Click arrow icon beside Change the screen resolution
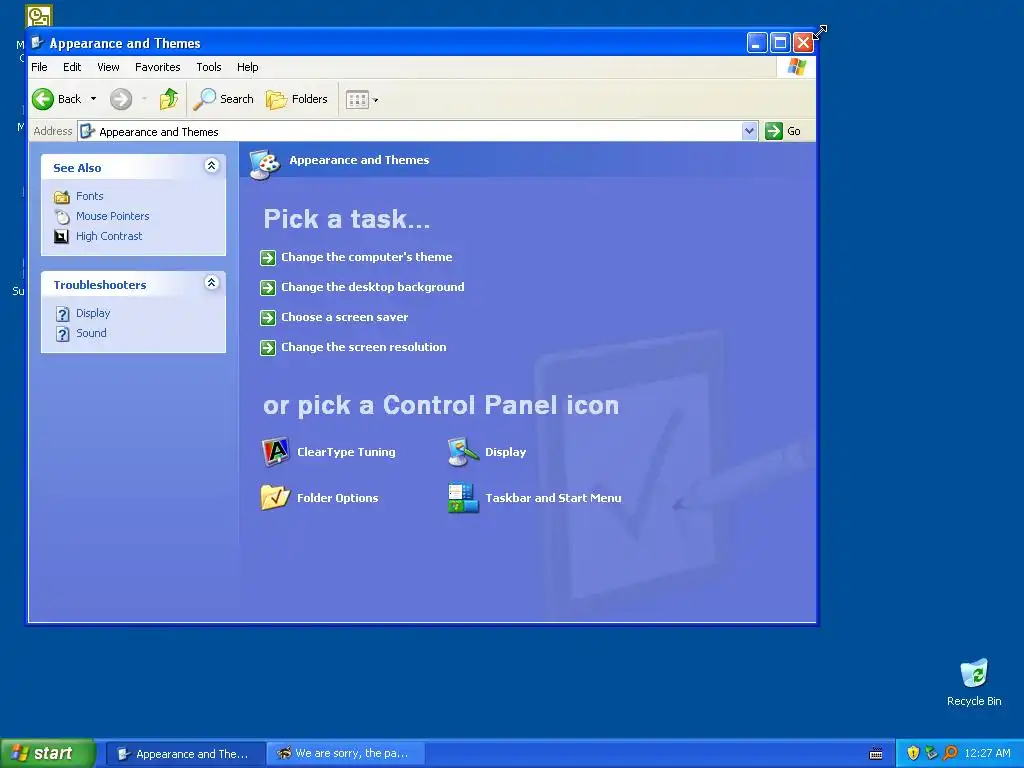 pyautogui.click(x=268, y=348)
